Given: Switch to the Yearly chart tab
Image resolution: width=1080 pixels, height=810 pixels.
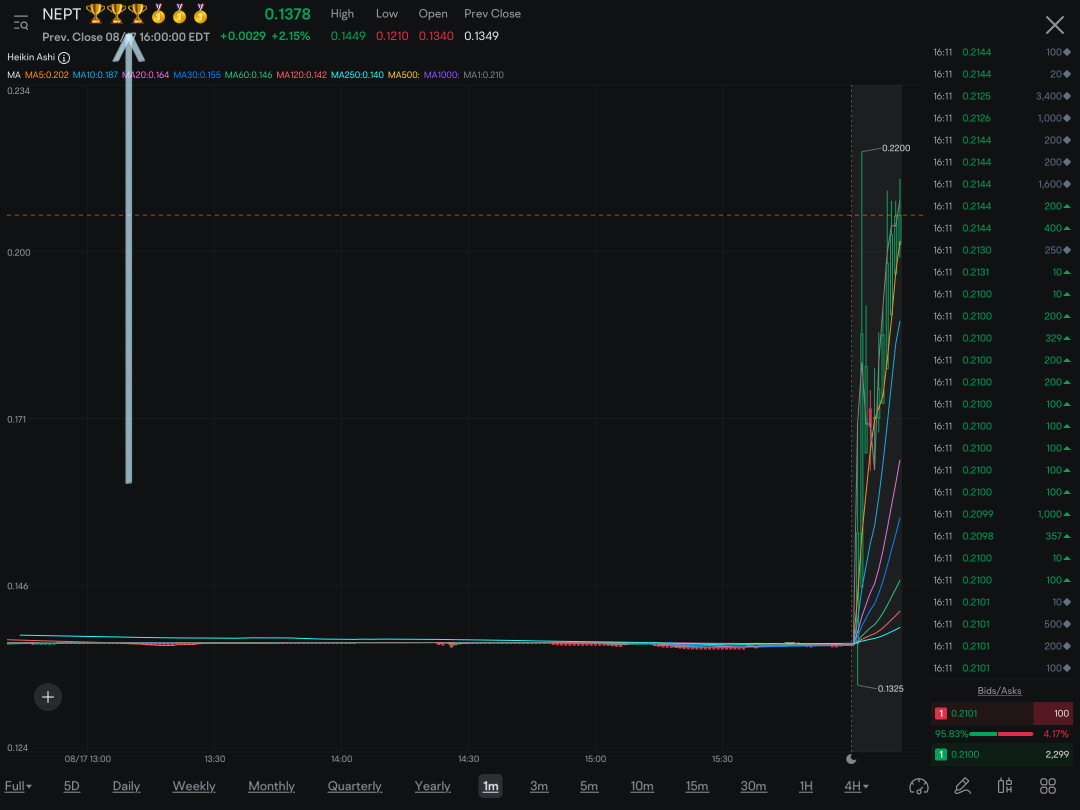Looking at the screenshot, I should [x=433, y=786].
